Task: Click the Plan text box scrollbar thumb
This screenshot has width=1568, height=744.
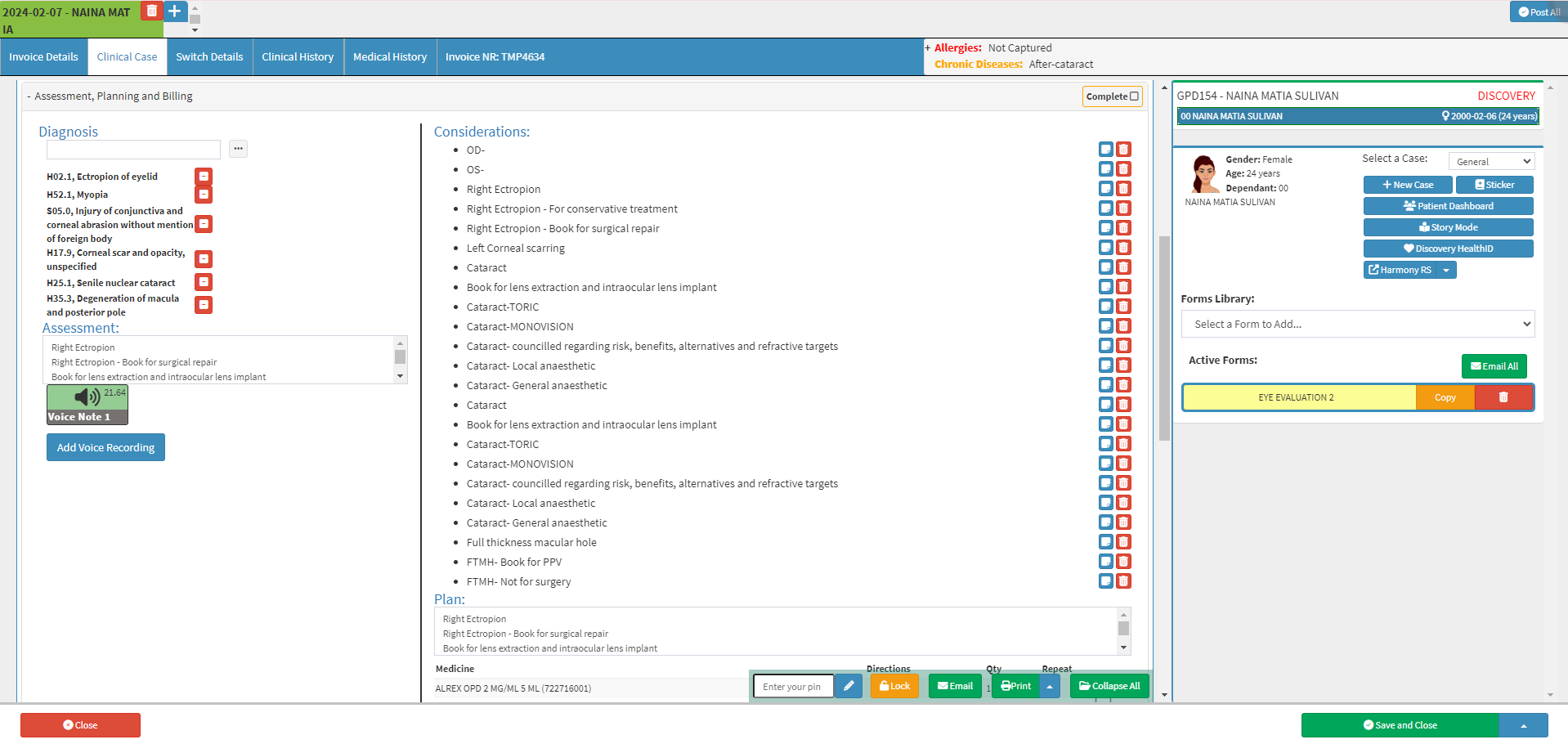Action: tap(1123, 628)
